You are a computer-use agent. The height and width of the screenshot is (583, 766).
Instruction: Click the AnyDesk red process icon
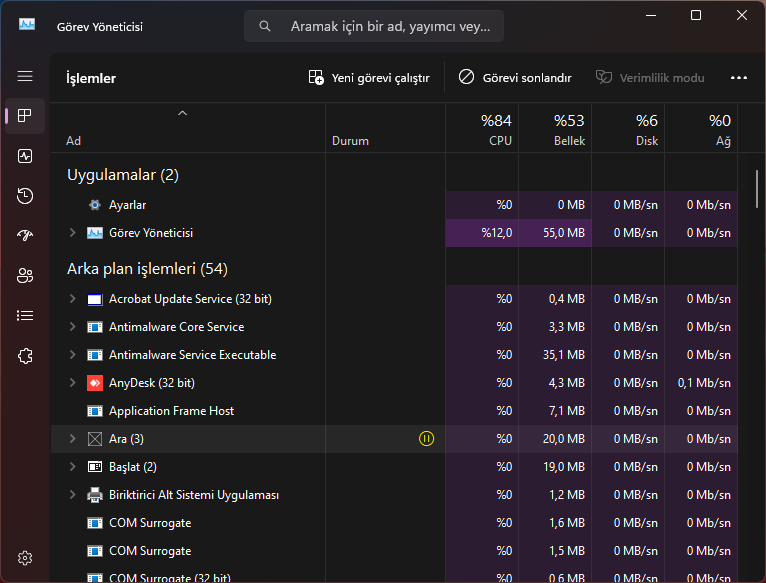pos(95,383)
